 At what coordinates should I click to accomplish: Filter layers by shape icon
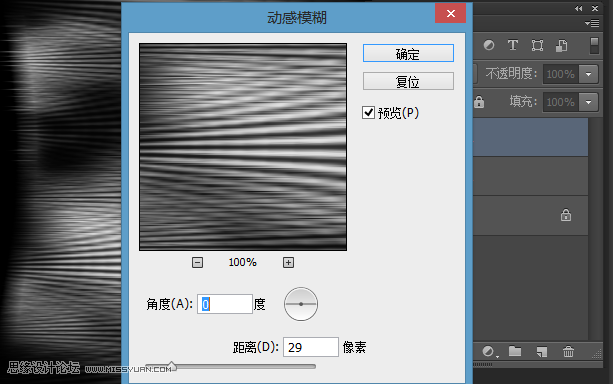pyautogui.click(x=537, y=45)
